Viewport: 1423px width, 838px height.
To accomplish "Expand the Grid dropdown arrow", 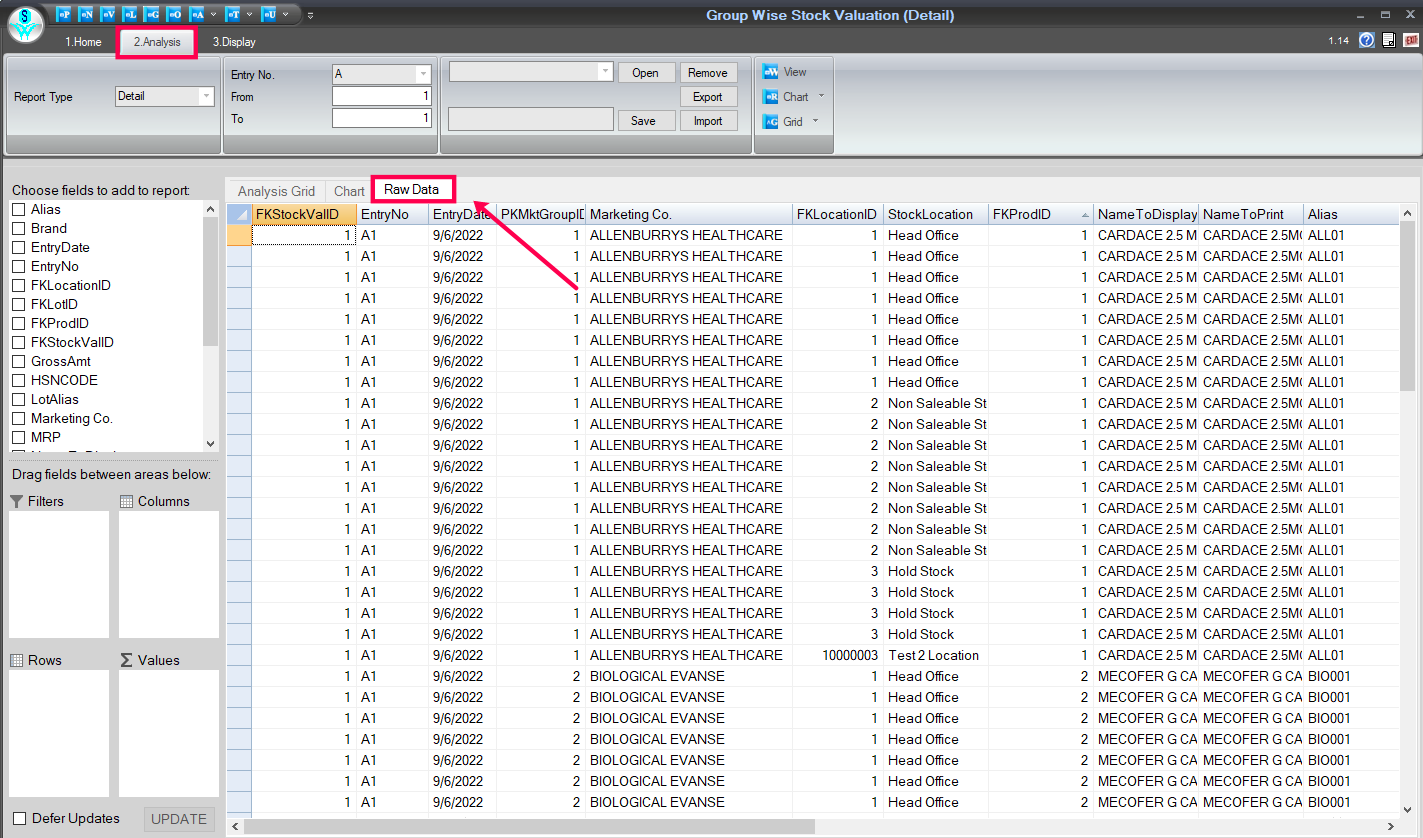I will pyautogui.click(x=815, y=122).
